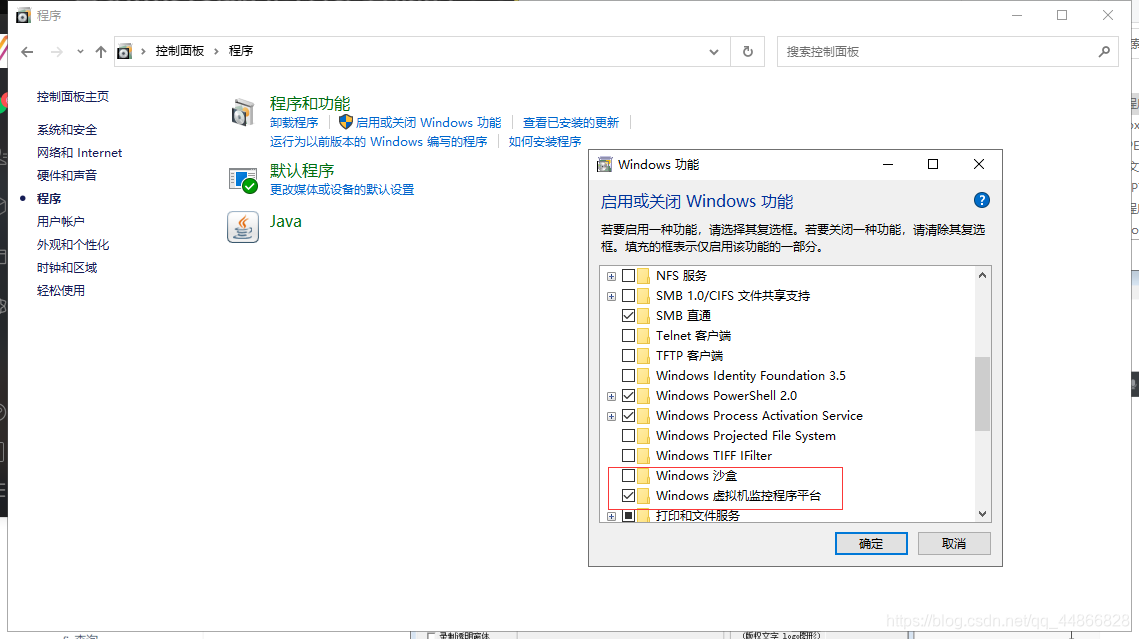Click the Default Programs icon

point(243,180)
